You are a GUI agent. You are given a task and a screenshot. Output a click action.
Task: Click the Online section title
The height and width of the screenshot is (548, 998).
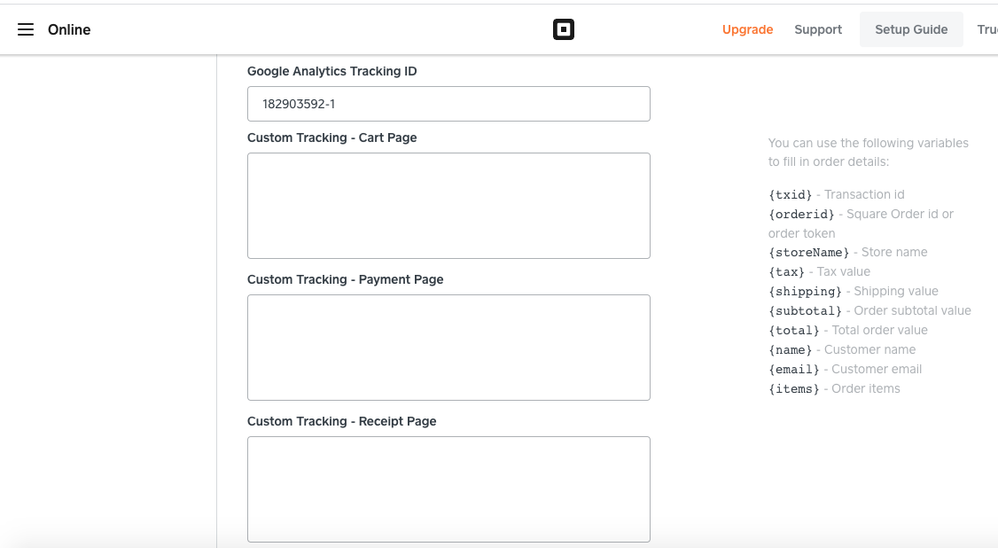(x=69, y=30)
